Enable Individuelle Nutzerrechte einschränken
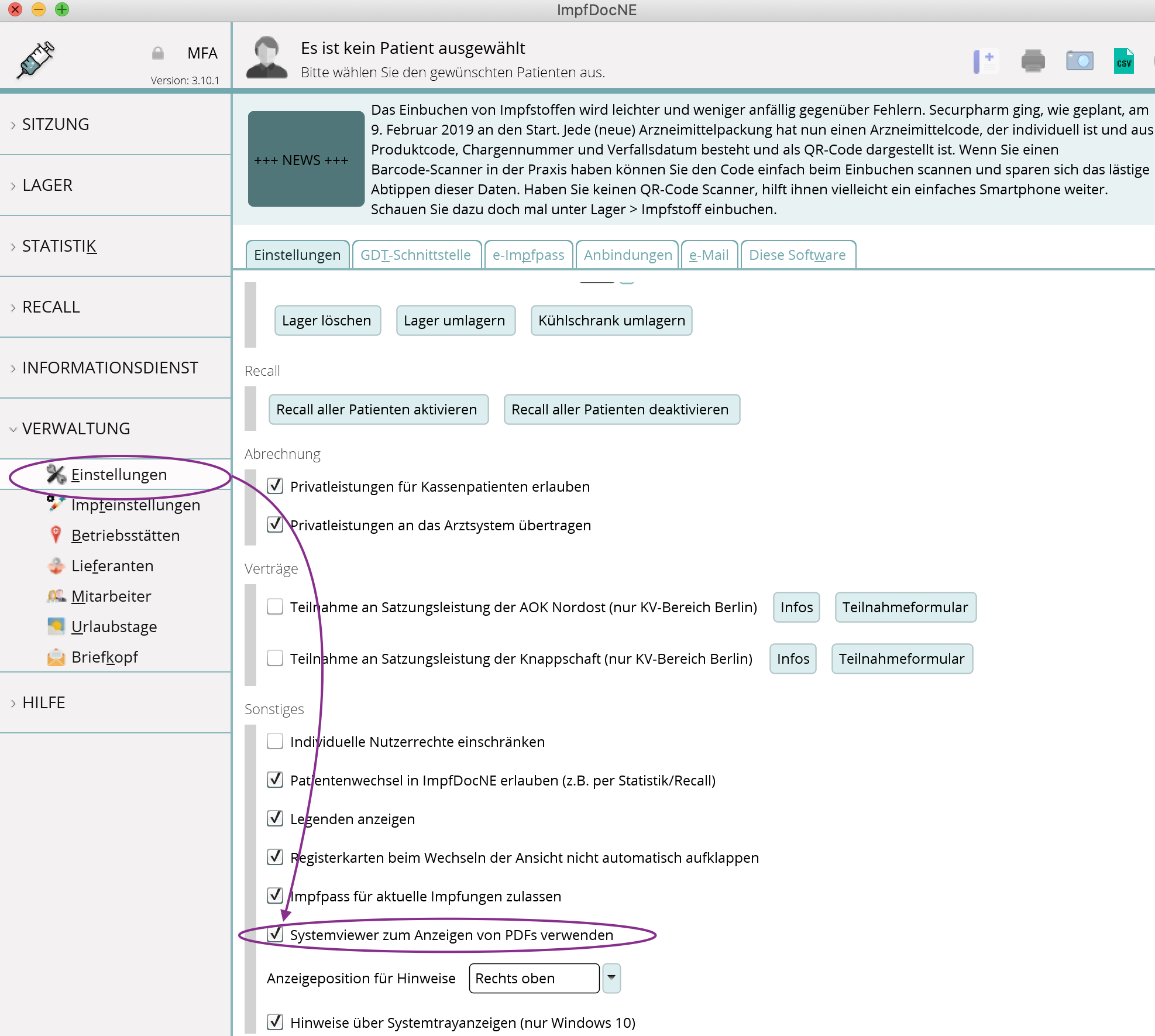This screenshot has height=1036, width=1155. coord(275,741)
